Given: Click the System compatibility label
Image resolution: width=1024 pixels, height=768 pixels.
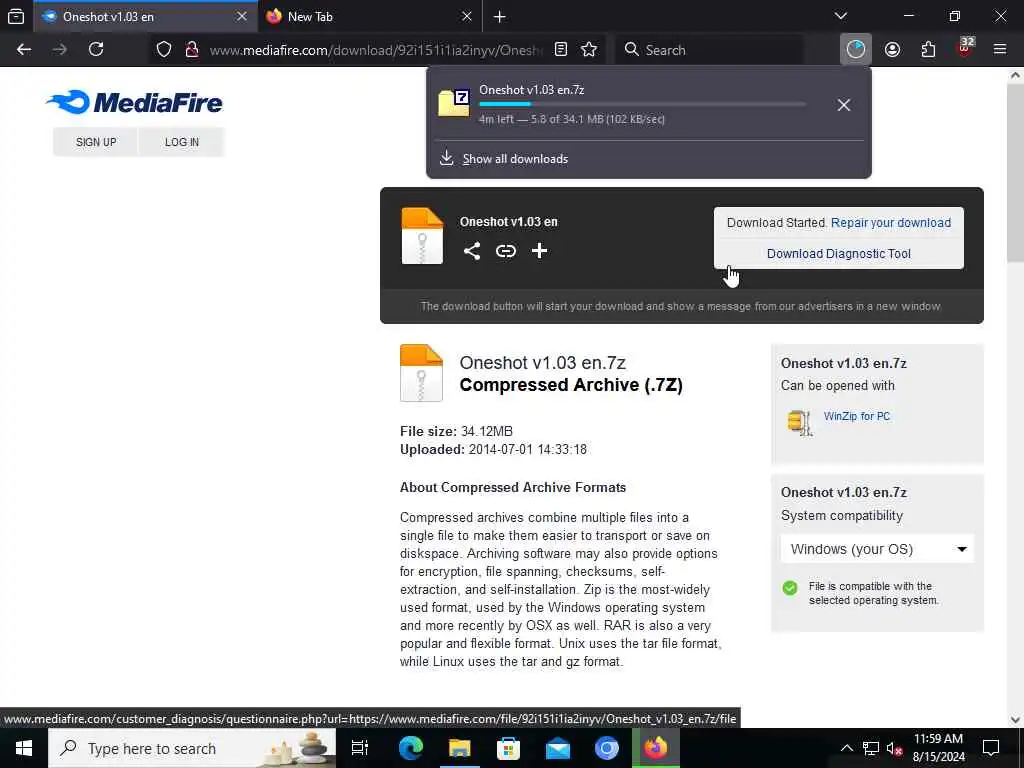Looking at the screenshot, I should point(842,515).
